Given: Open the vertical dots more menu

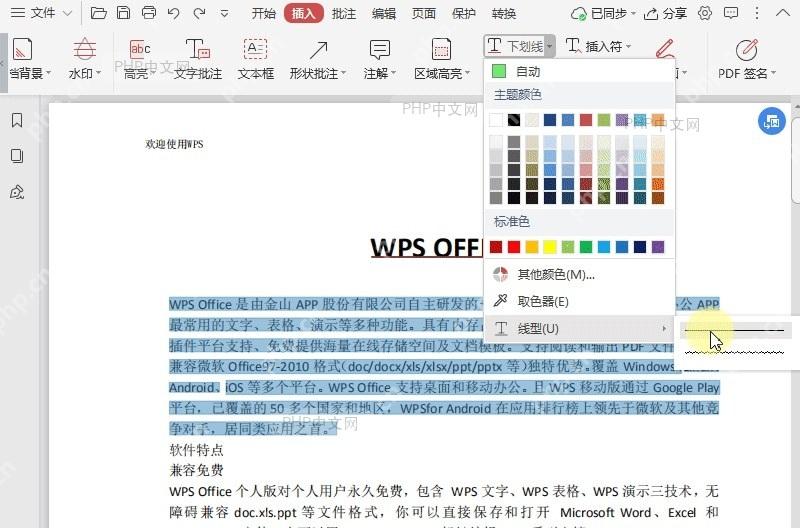Looking at the screenshot, I should click(757, 13).
